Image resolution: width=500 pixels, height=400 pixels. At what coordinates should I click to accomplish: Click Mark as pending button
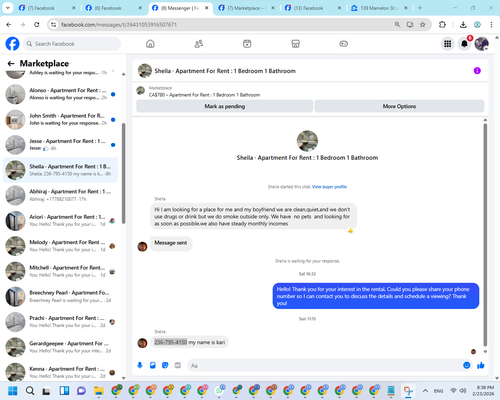(x=225, y=106)
